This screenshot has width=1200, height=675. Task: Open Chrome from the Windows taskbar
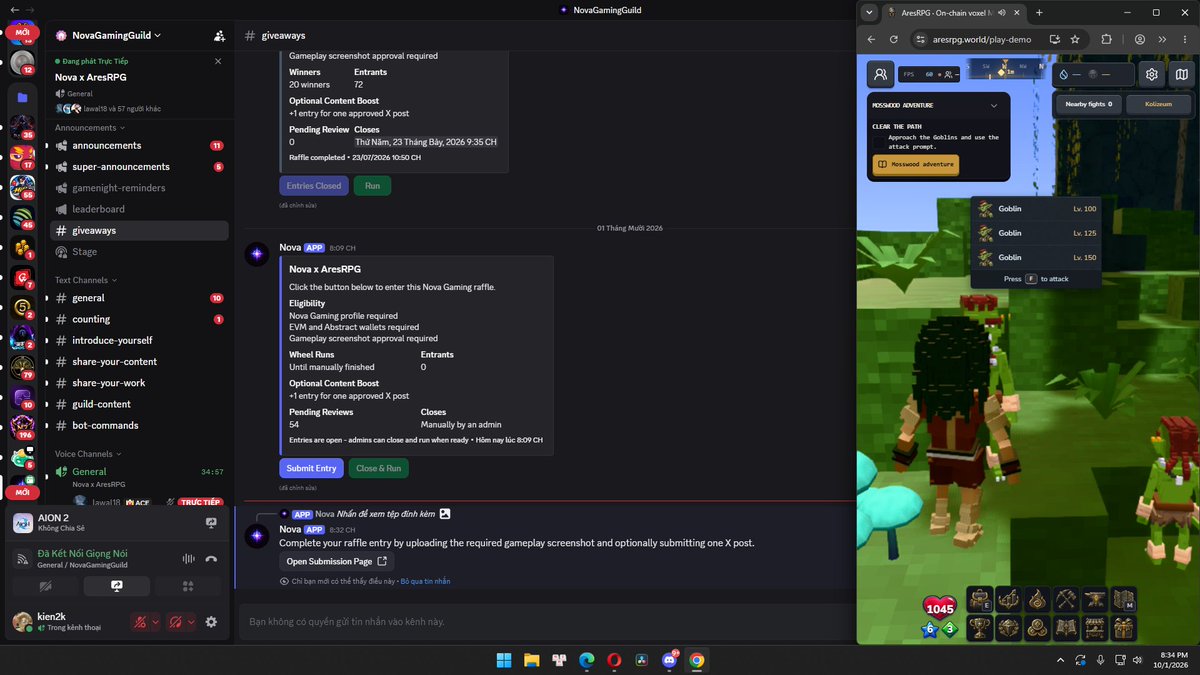(696, 660)
